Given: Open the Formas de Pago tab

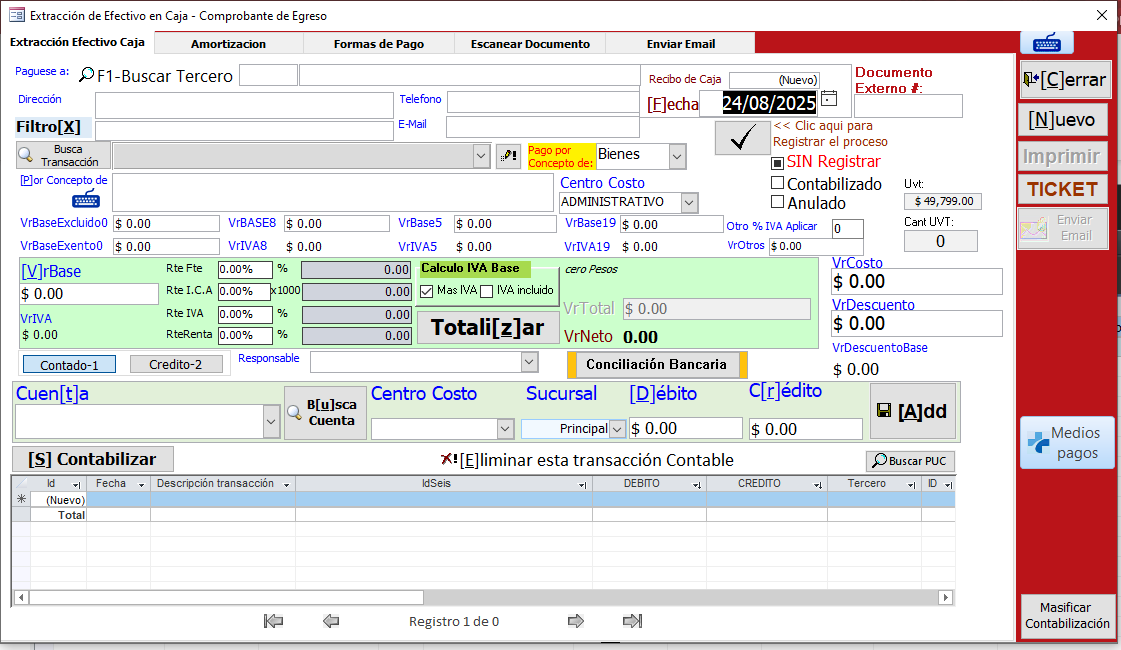Looking at the screenshot, I should [379, 44].
